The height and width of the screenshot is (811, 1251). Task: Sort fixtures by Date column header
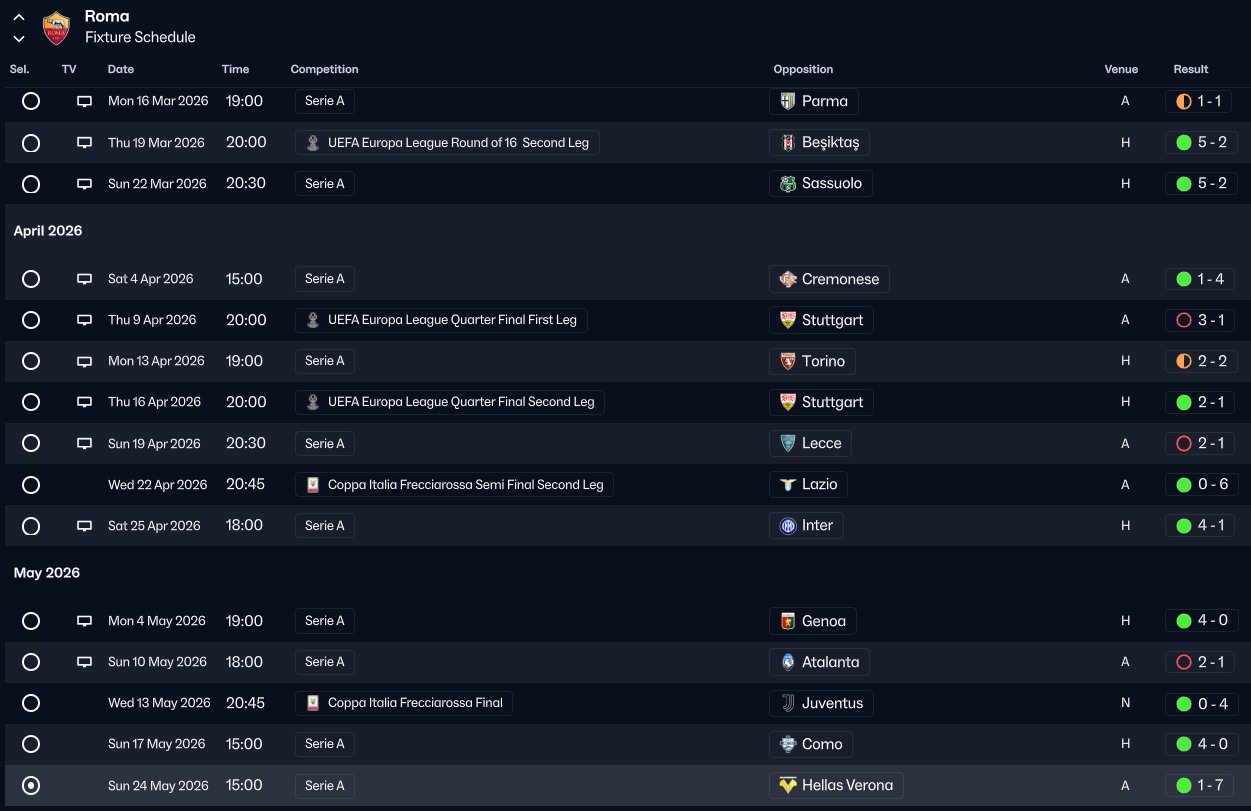point(121,69)
